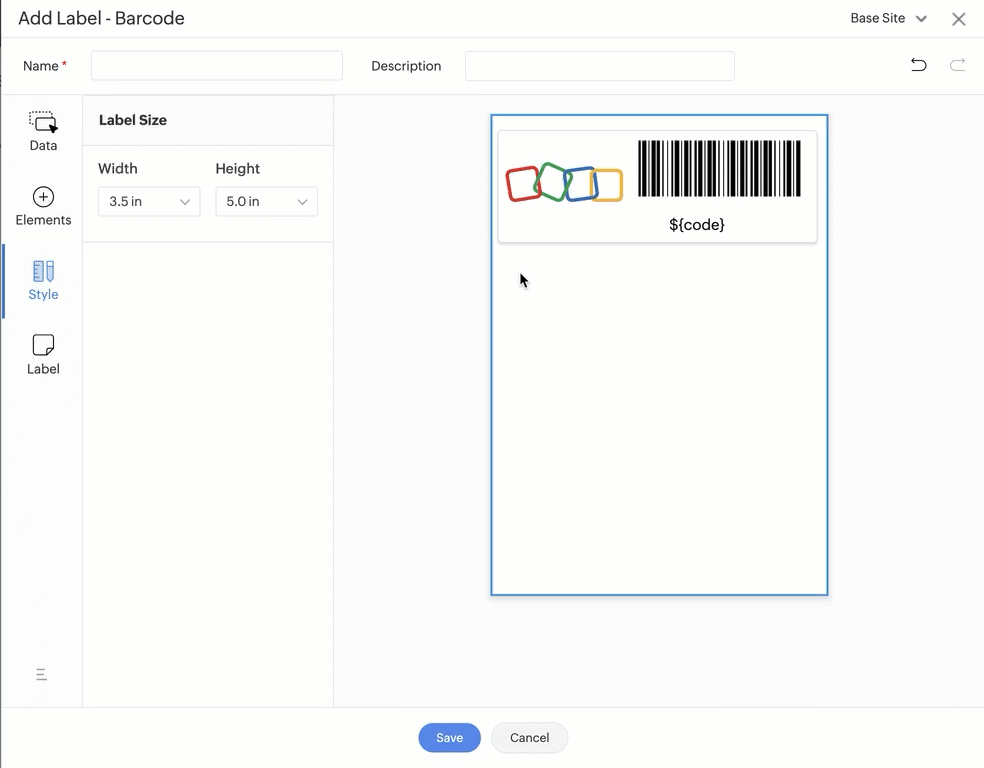
Task: Open the Data panel icon
Action: (43, 123)
